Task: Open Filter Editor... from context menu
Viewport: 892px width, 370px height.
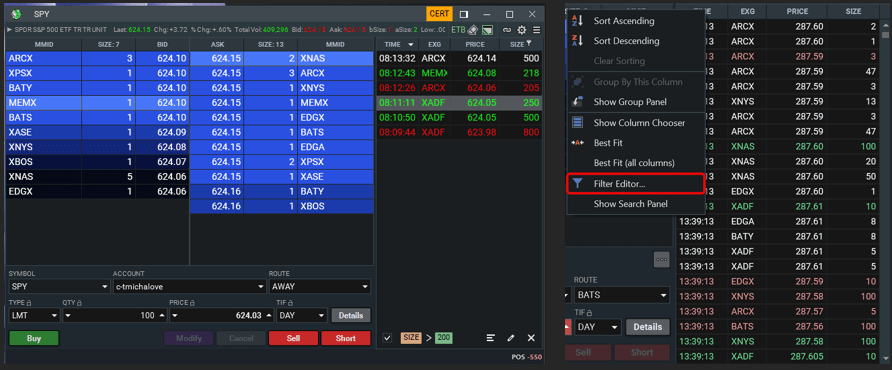Action: (x=636, y=184)
